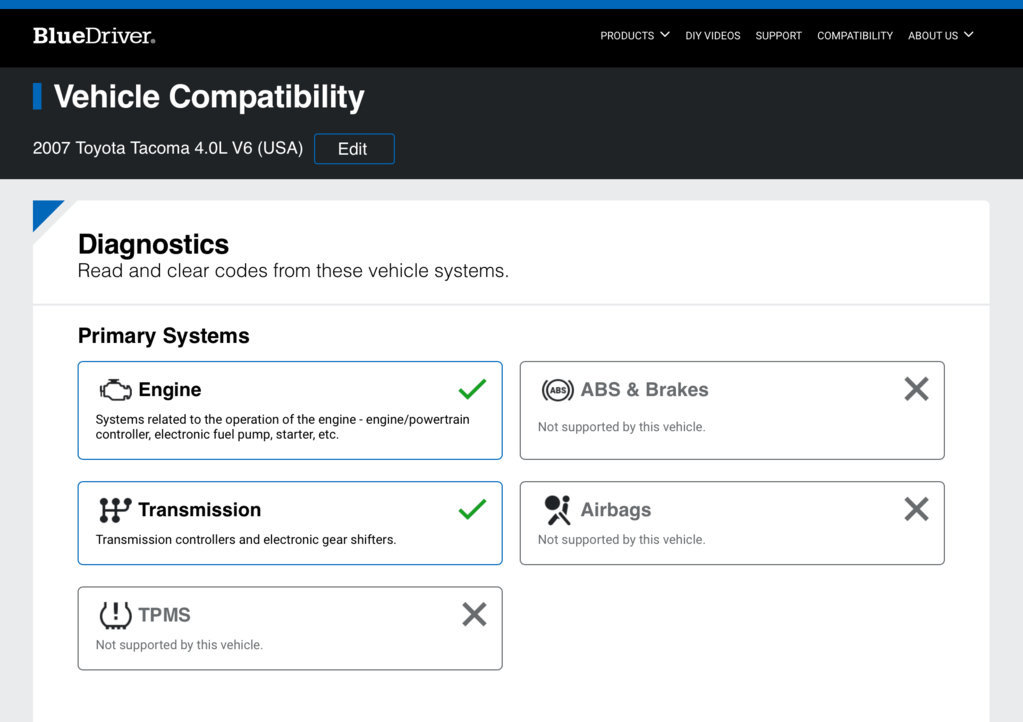Screen dimensions: 1023x722
Task: Click the transmission gear shifter icon
Action: coord(115,510)
